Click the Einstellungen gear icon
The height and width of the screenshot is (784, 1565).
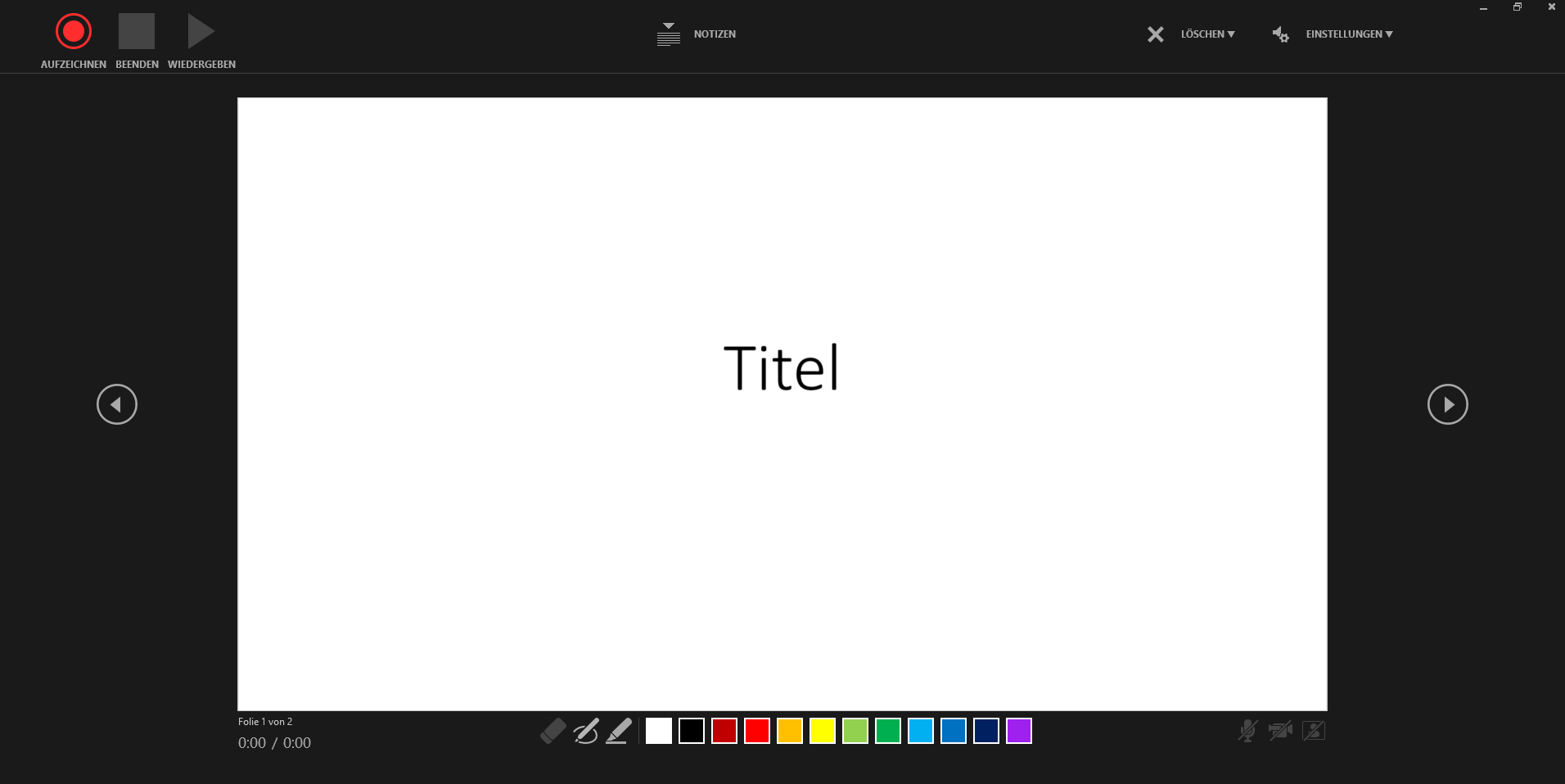[x=1280, y=34]
